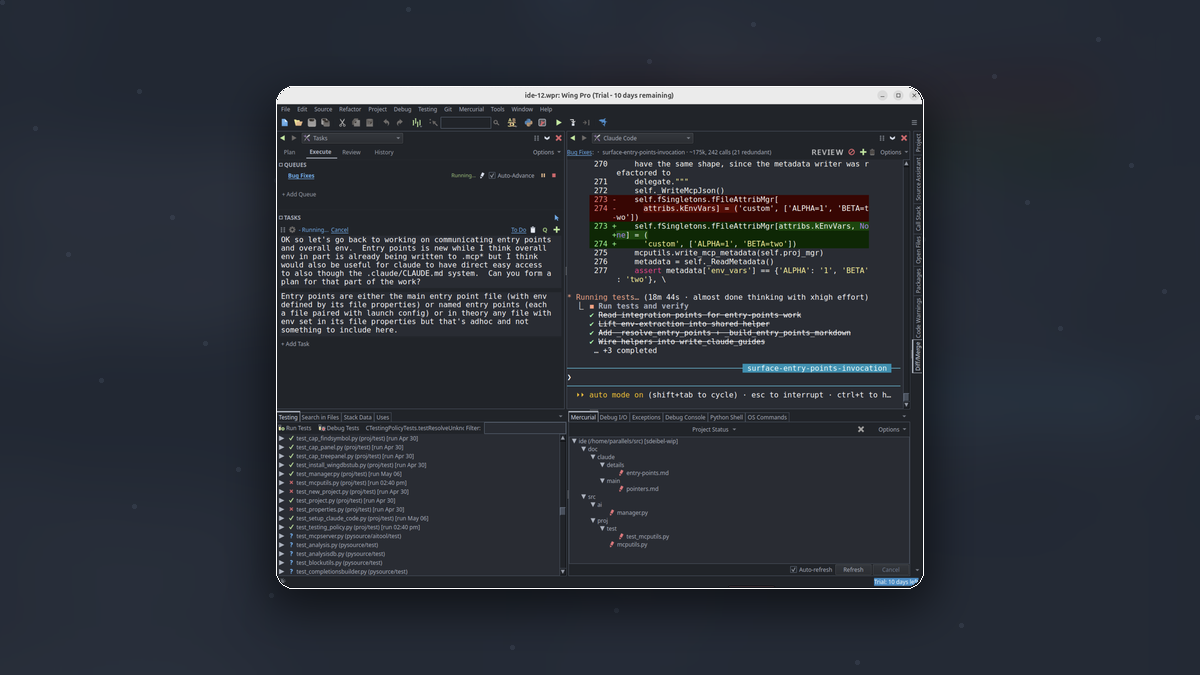This screenshot has height=675, width=1200.
Task: Edit the Bug Fixes queue pencil icon
Action: (482, 176)
